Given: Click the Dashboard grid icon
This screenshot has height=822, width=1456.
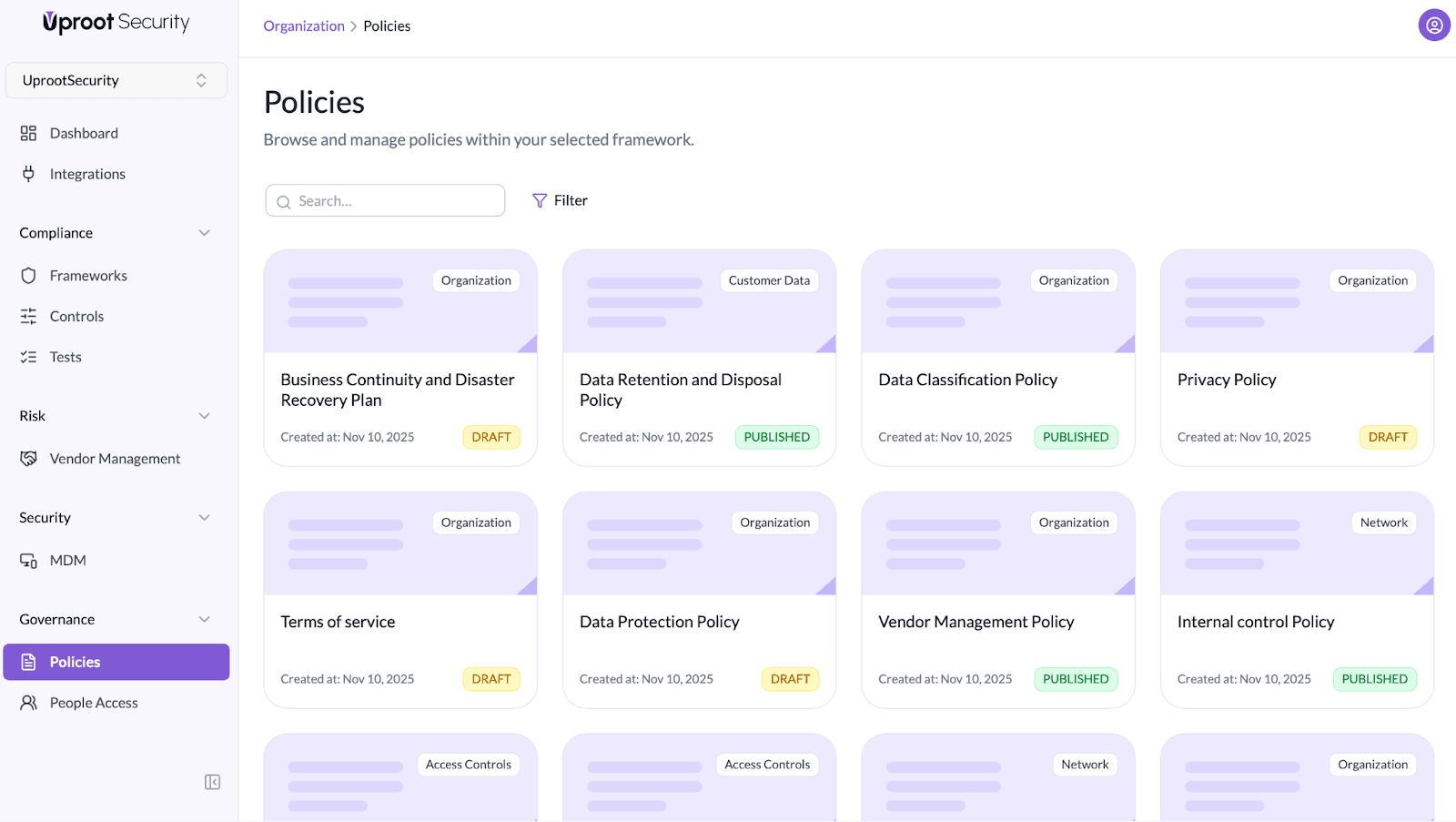Looking at the screenshot, I should [x=28, y=134].
